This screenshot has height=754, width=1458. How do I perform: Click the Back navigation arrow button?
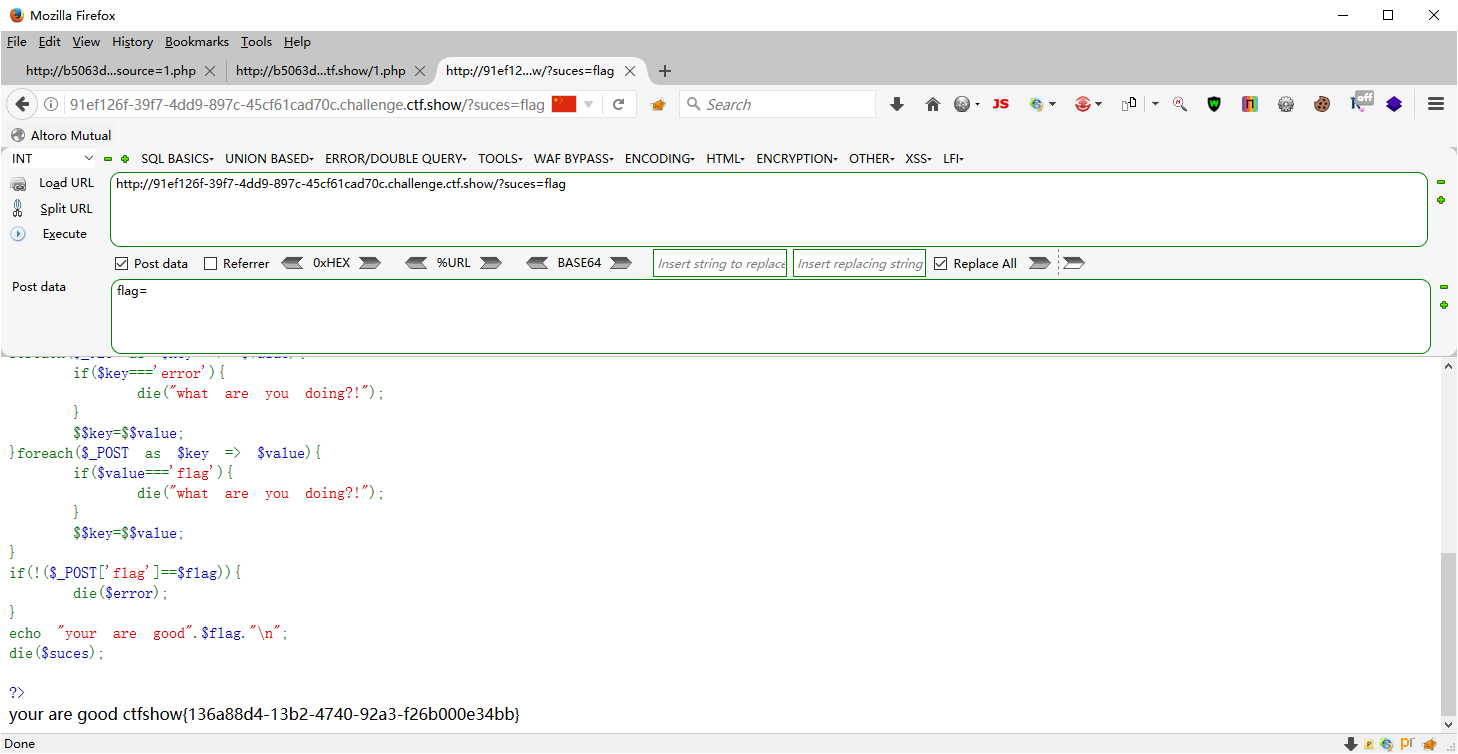pyautogui.click(x=22, y=104)
